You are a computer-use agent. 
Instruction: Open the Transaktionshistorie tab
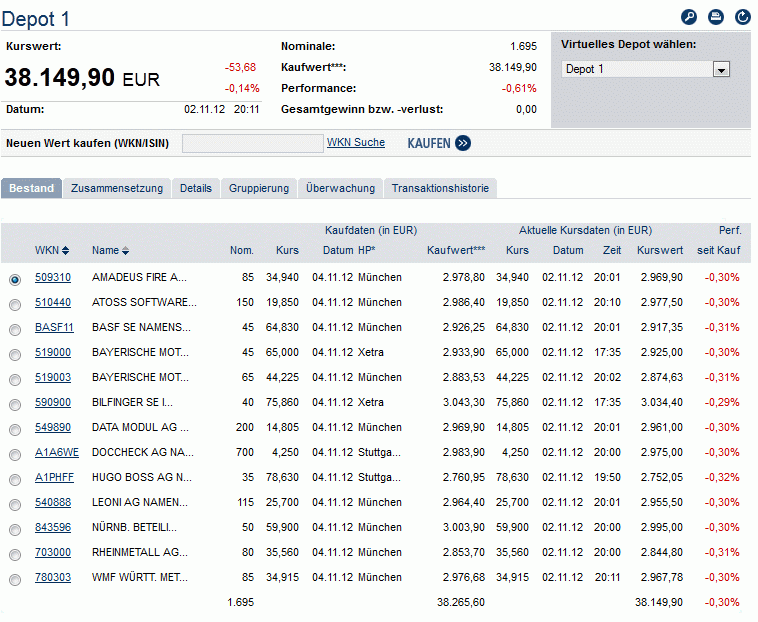click(x=440, y=188)
